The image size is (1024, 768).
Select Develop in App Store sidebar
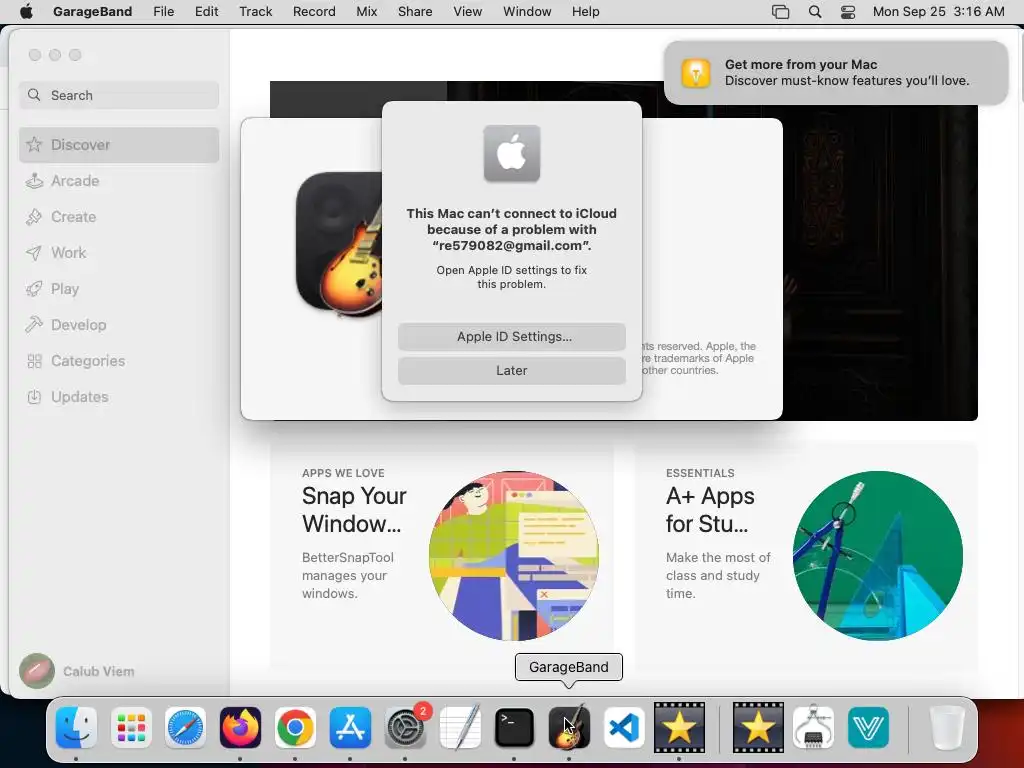pyautogui.click(x=119, y=325)
